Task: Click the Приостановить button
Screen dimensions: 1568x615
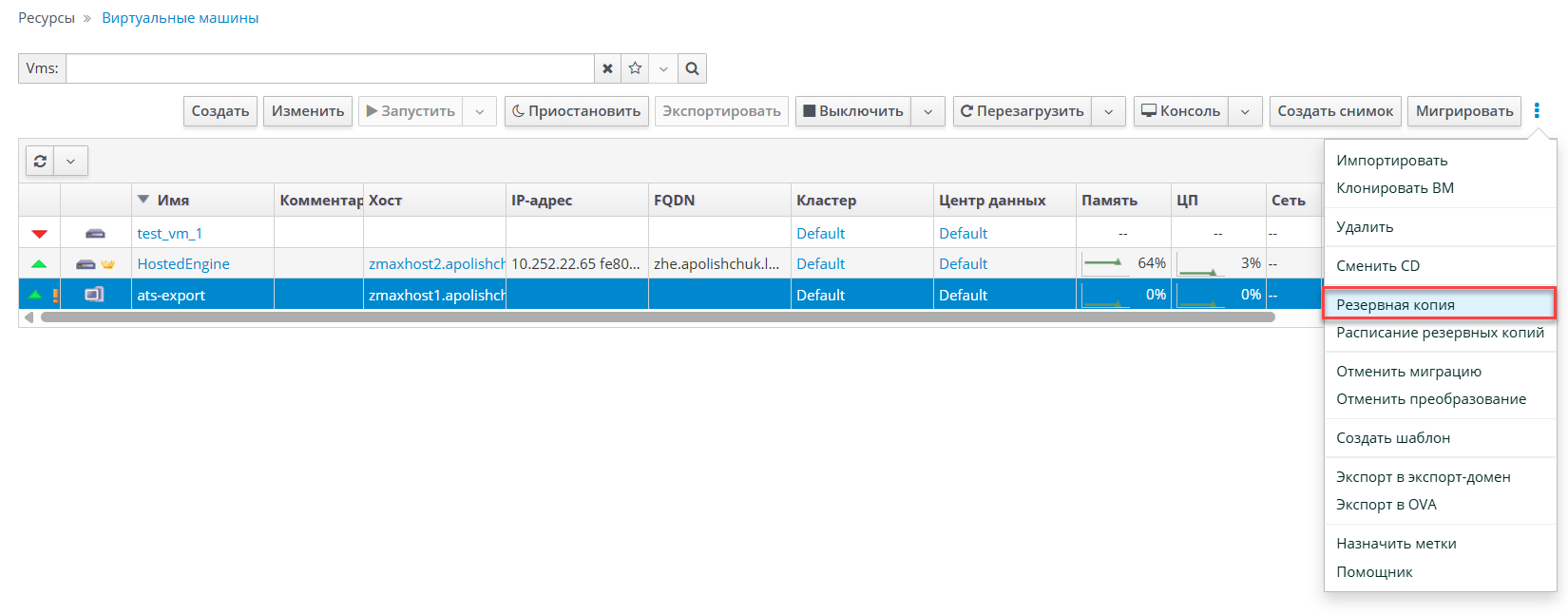Action: pyautogui.click(x=577, y=111)
